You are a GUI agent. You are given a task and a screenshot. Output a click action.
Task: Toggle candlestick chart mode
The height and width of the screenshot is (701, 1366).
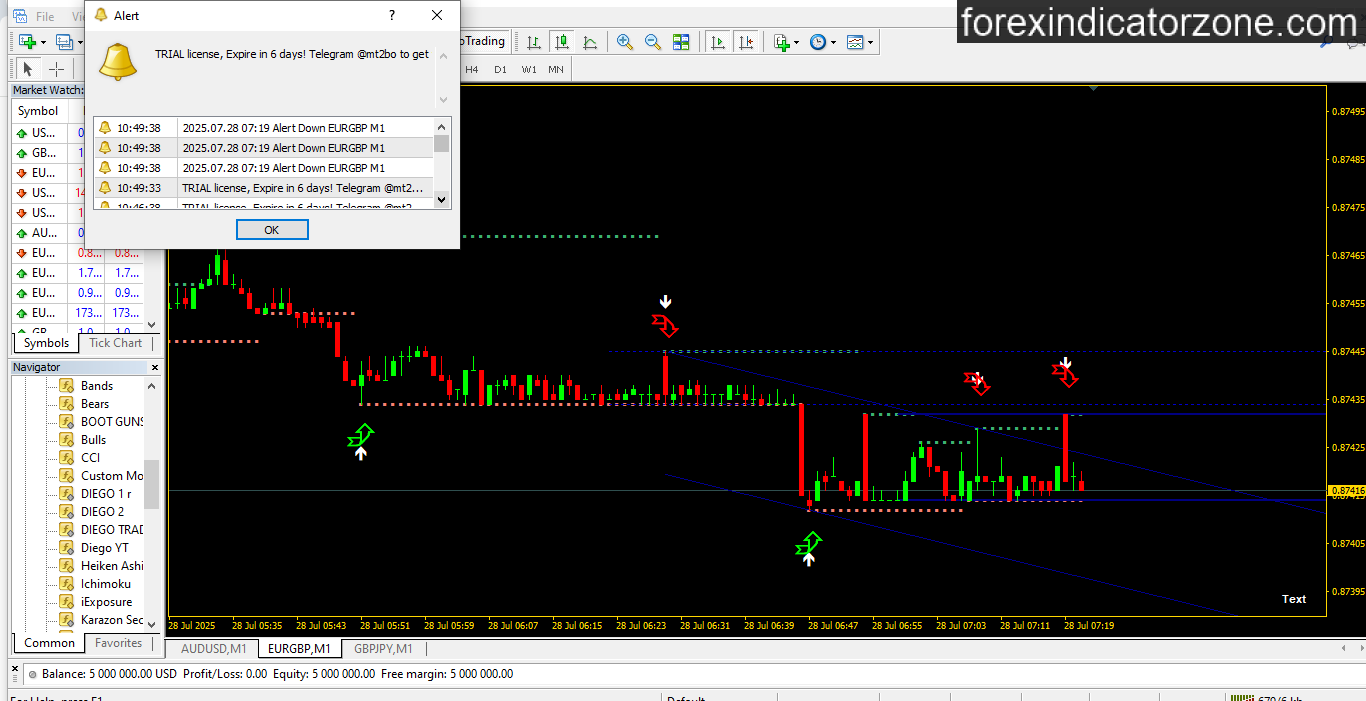562,42
